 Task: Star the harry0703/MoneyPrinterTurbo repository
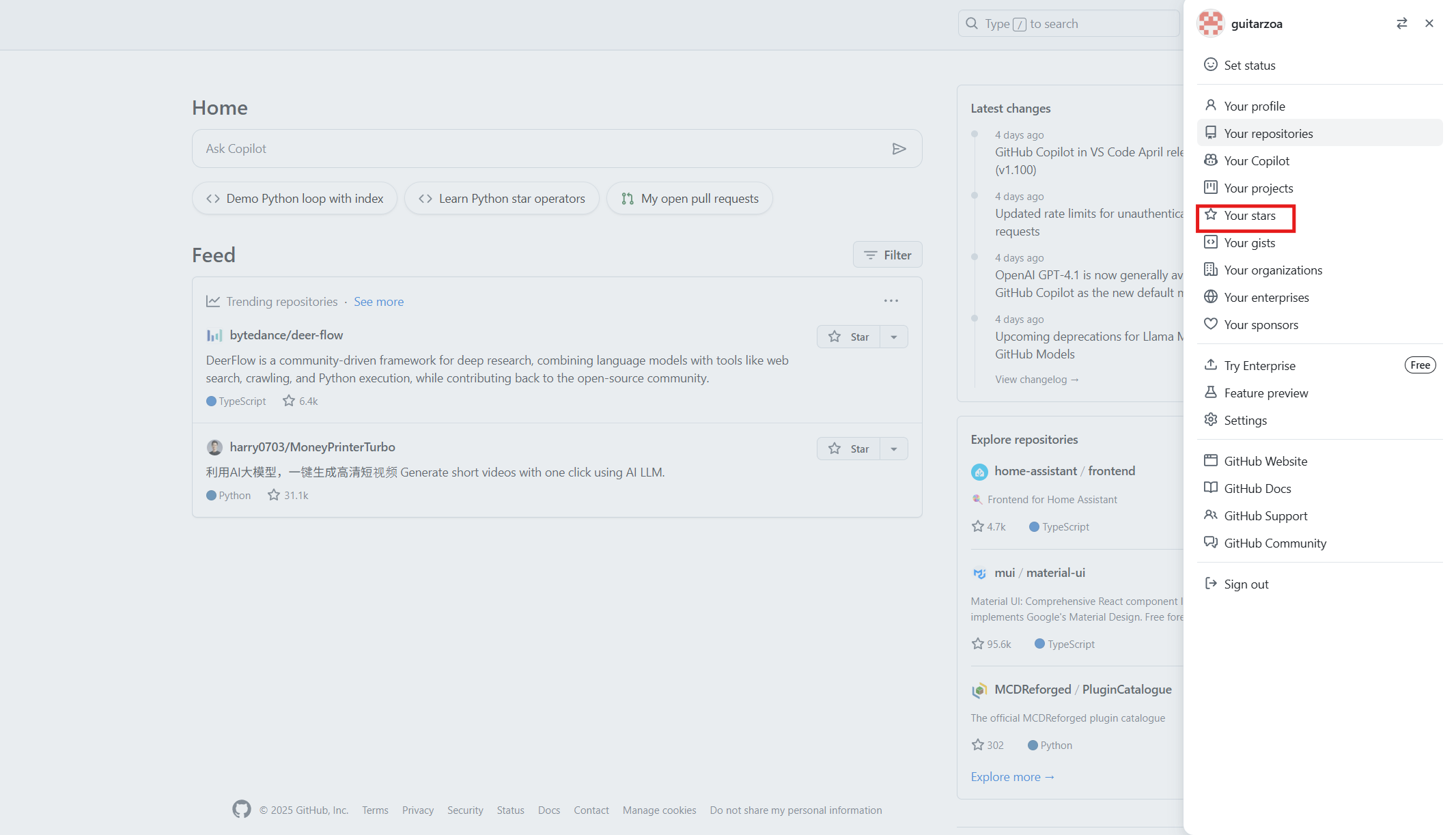pyautogui.click(x=848, y=449)
